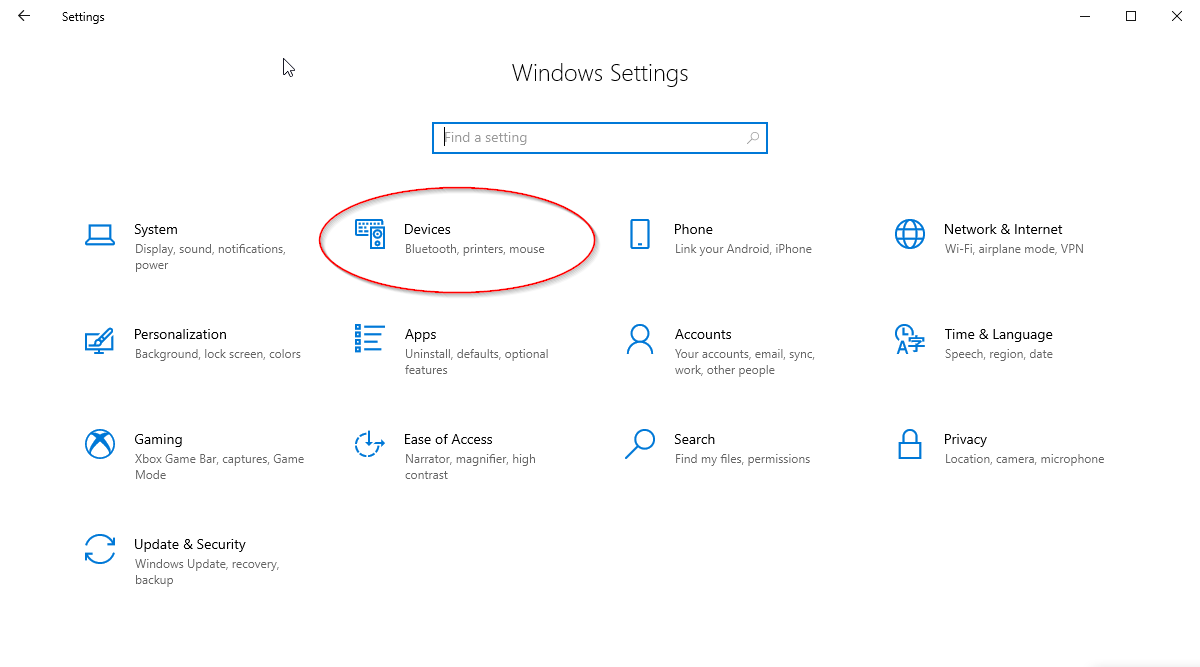Image resolution: width=1200 pixels, height=667 pixels.
Task: Open the Accounts label
Action: 703,334
